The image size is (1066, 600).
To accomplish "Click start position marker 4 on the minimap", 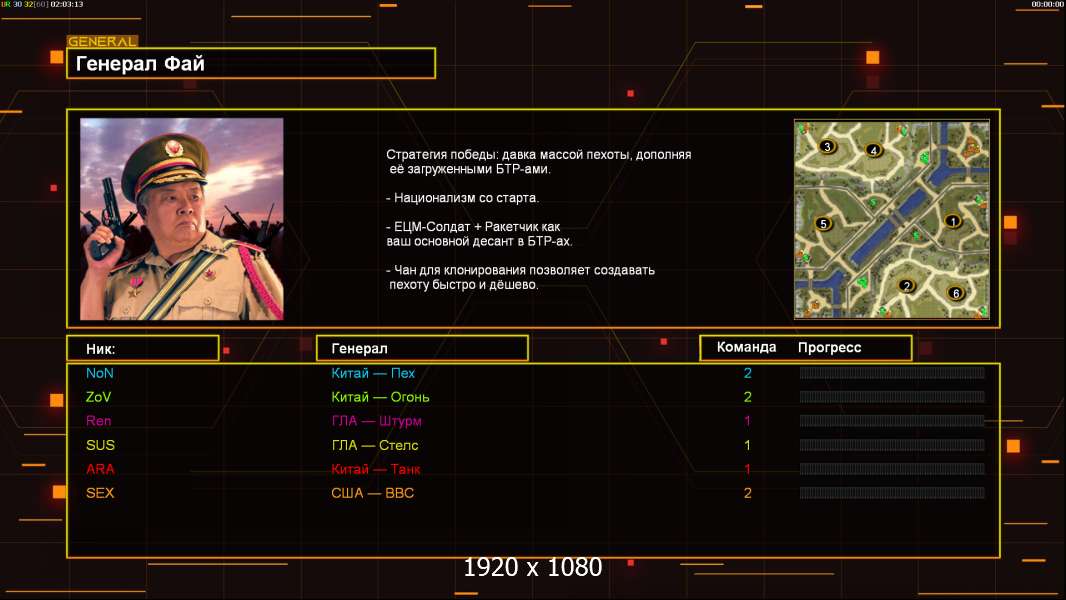I will 874,150.
